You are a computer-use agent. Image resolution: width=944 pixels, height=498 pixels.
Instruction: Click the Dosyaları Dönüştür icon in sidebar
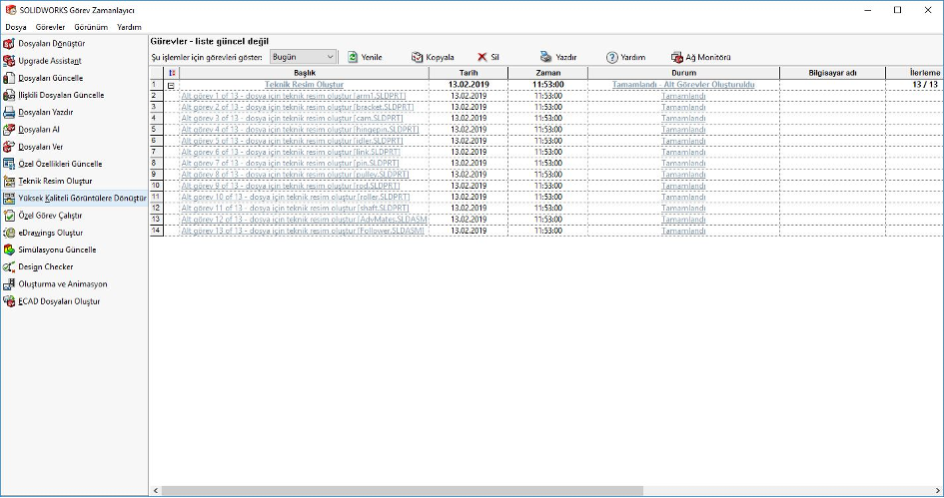point(9,44)
